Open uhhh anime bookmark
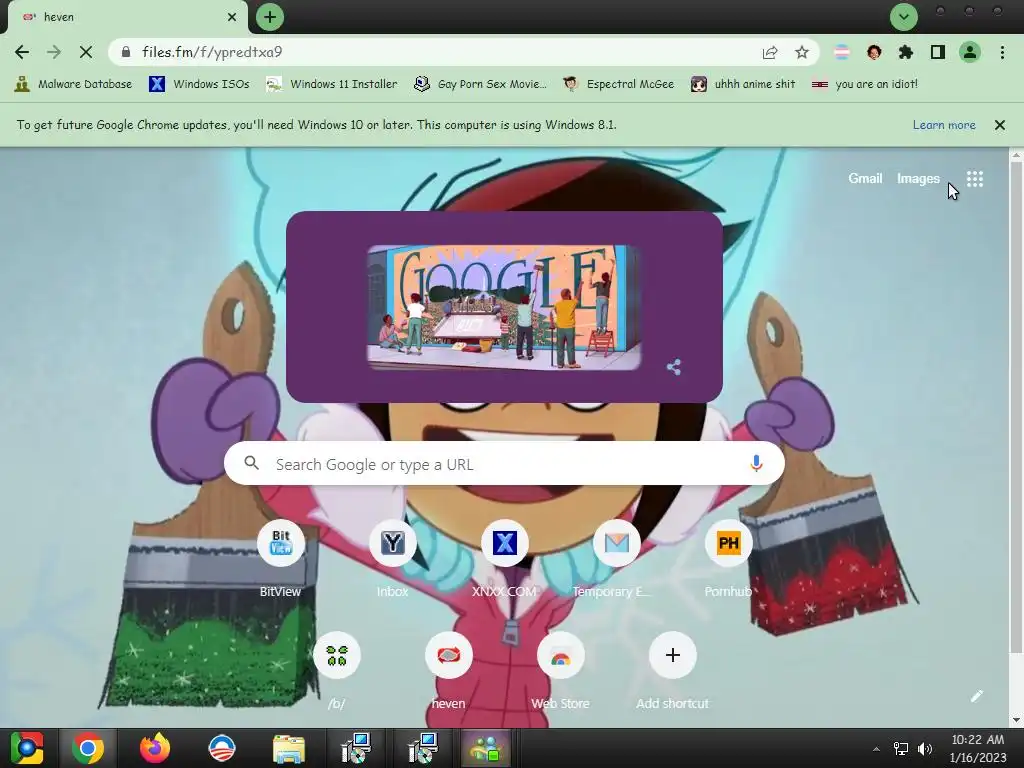 point(743,84)
